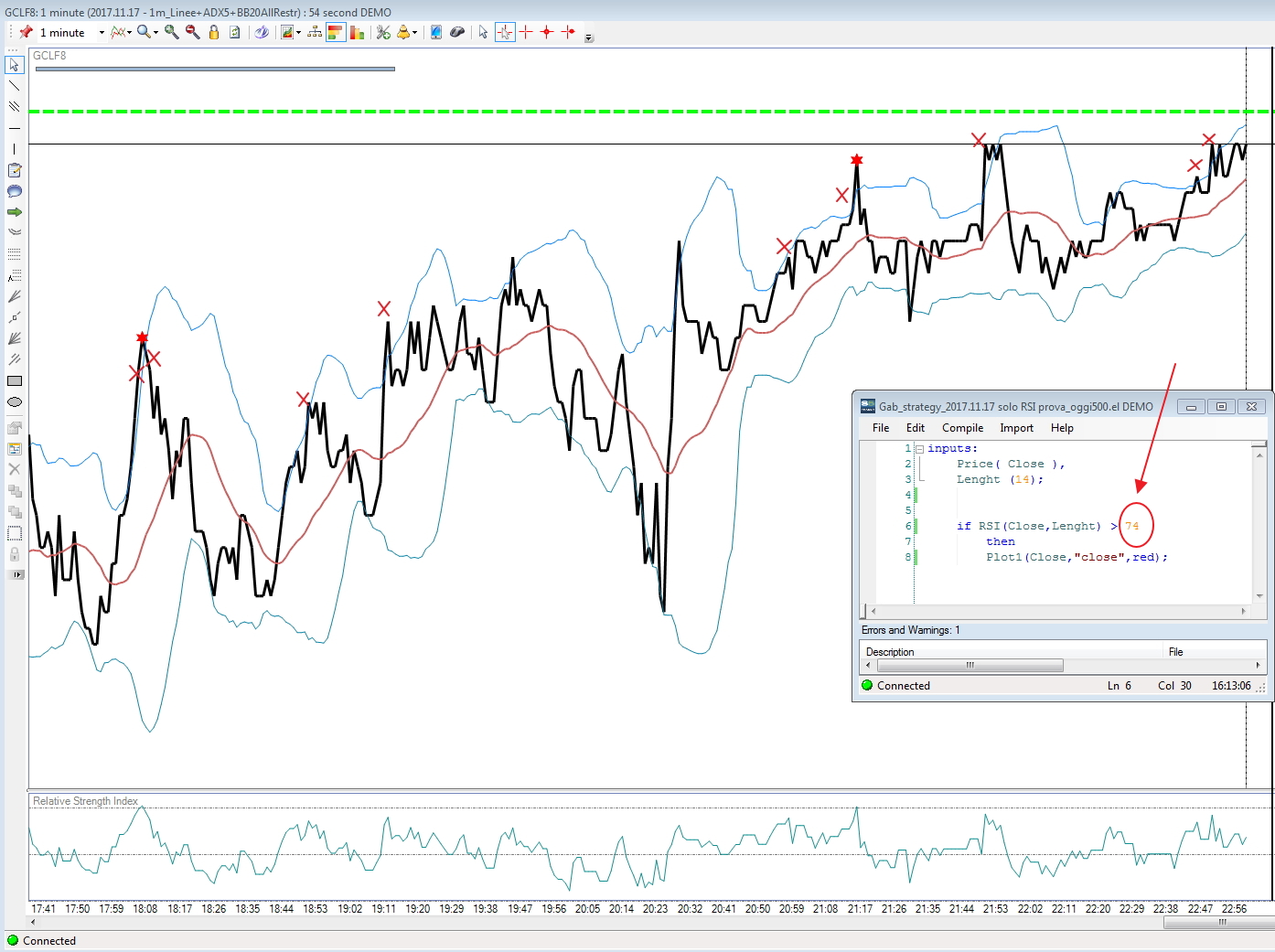The height and width of the screenshot is (952, 1275).
Task: Click the zoom in magnifier icon
Action: 171,32
